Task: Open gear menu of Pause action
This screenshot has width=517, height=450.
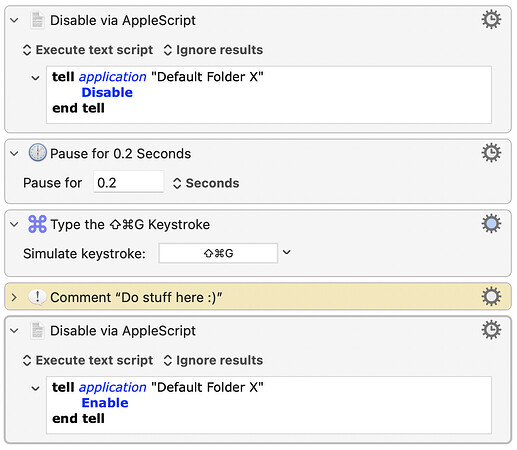Action: 491,153
